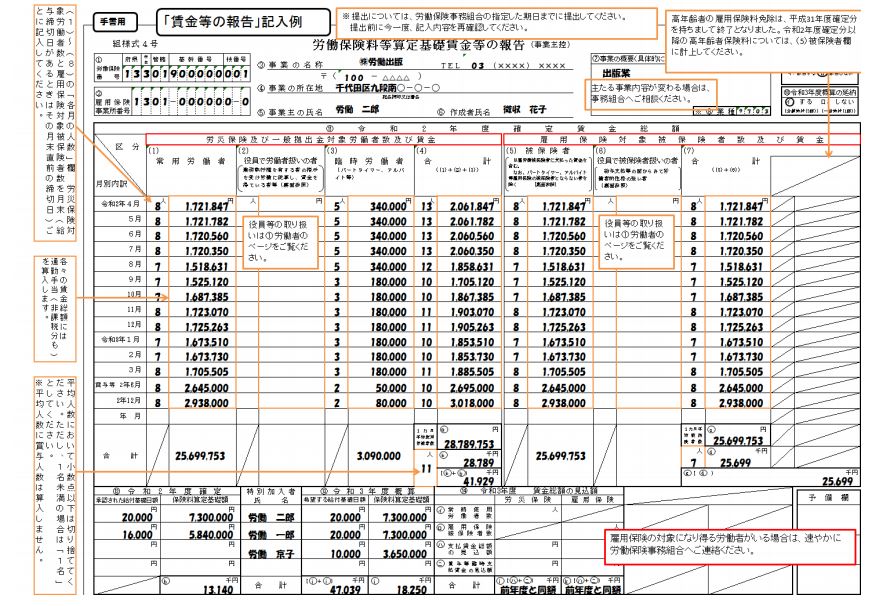The height and width of the screenshot is (606, 890).
Task: Click the 予備欄 box label
Action: click(x=828, y=498)
